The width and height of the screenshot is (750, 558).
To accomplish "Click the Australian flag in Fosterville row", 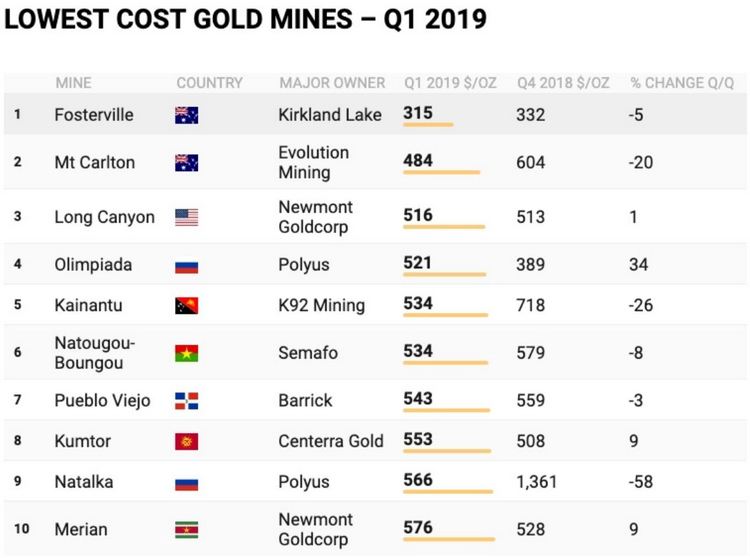I will click(187, 115).
